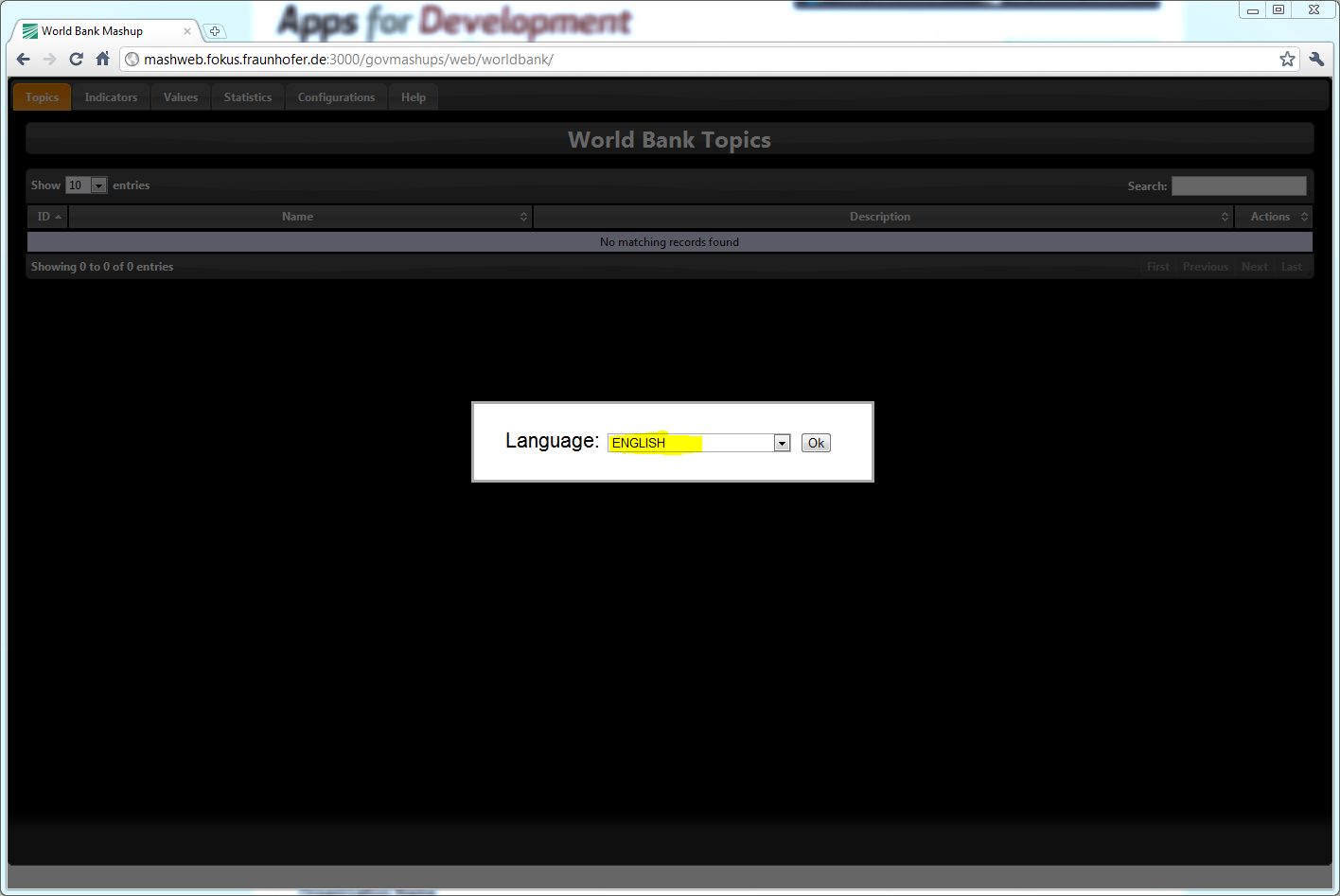Click the World Bank Topics heading
1340x896 pixels.
click(670, 140)
